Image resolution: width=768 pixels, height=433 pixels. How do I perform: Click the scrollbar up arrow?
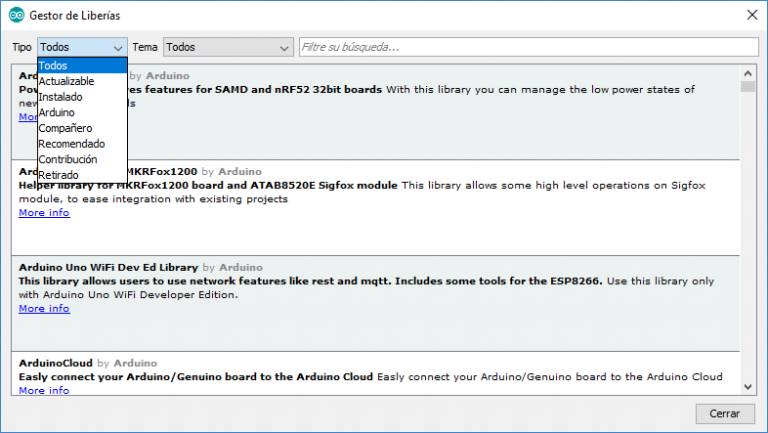[x=747, y=73]
